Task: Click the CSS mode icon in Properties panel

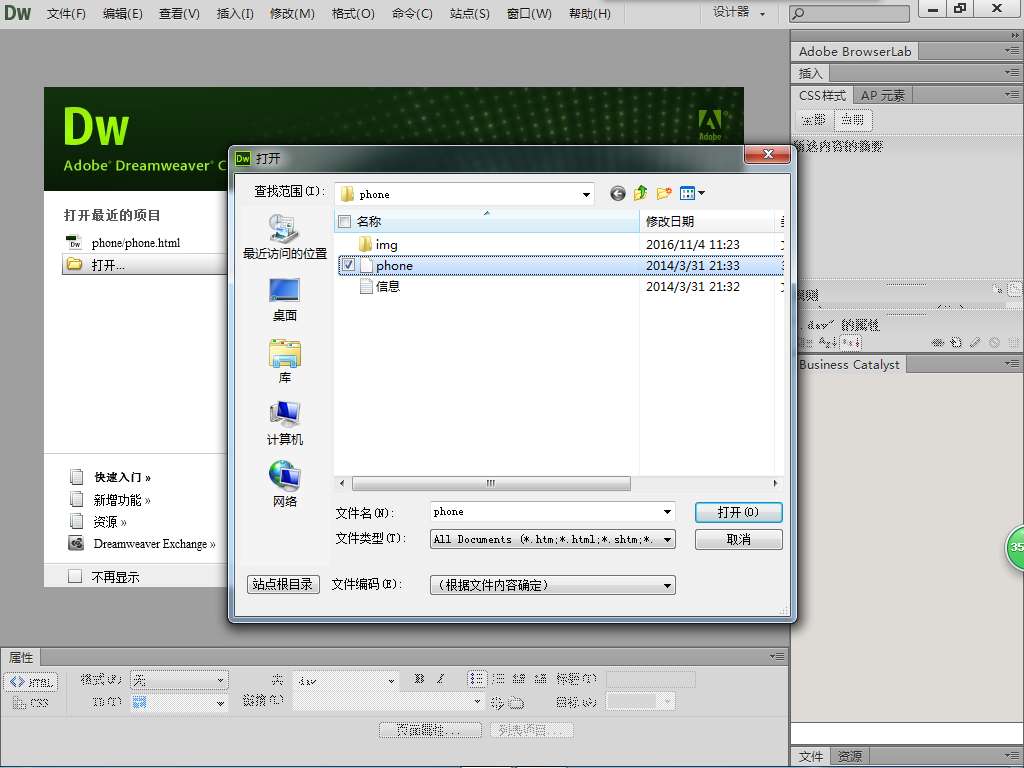Action: pos(31,703)
